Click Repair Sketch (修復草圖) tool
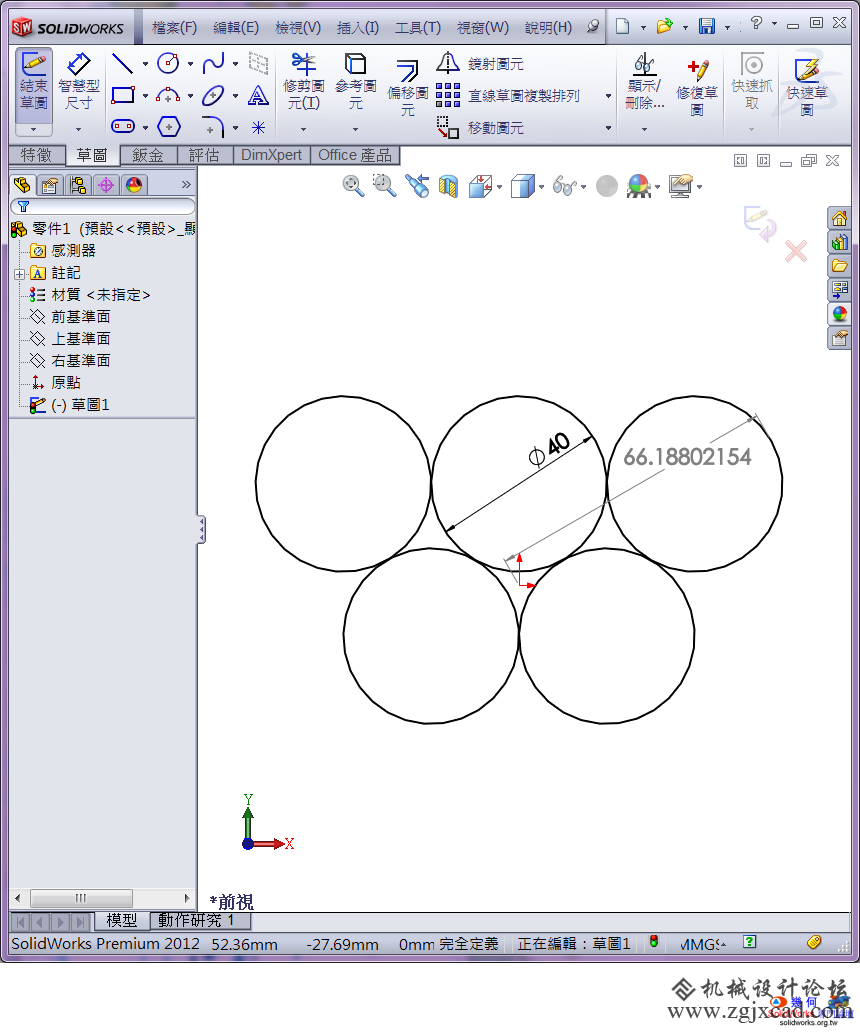 (x=697, y=88)
